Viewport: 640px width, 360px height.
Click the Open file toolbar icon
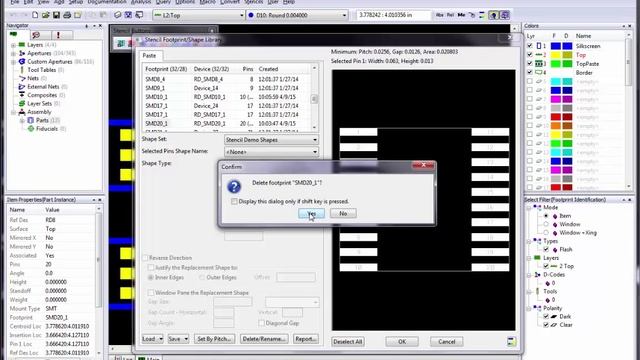(46, 15)
